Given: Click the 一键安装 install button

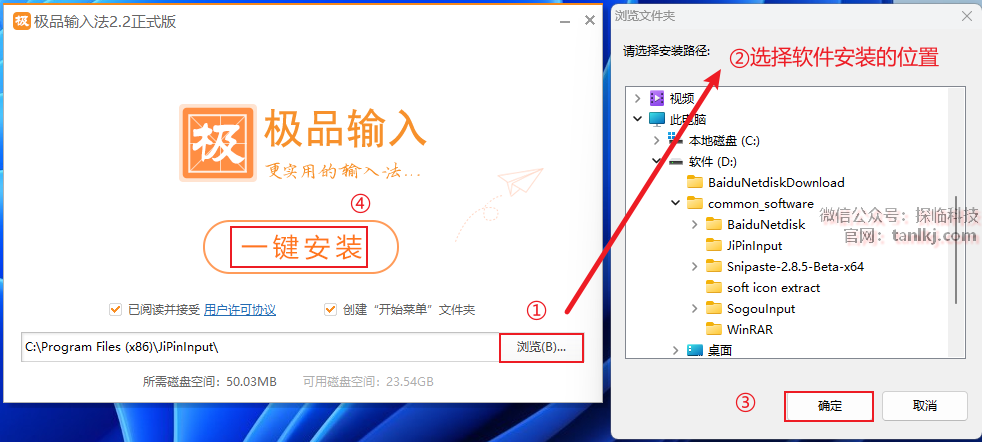Looking at the screenshot, I should click(x=301, y=248).
